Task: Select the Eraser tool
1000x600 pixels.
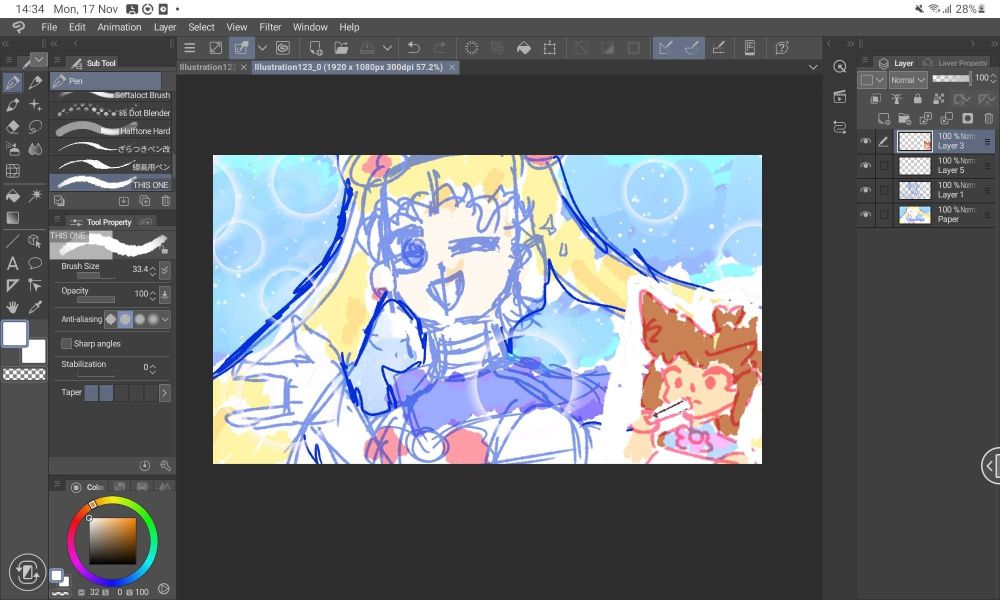Action: pyautogui.click(x=12, y=127)
